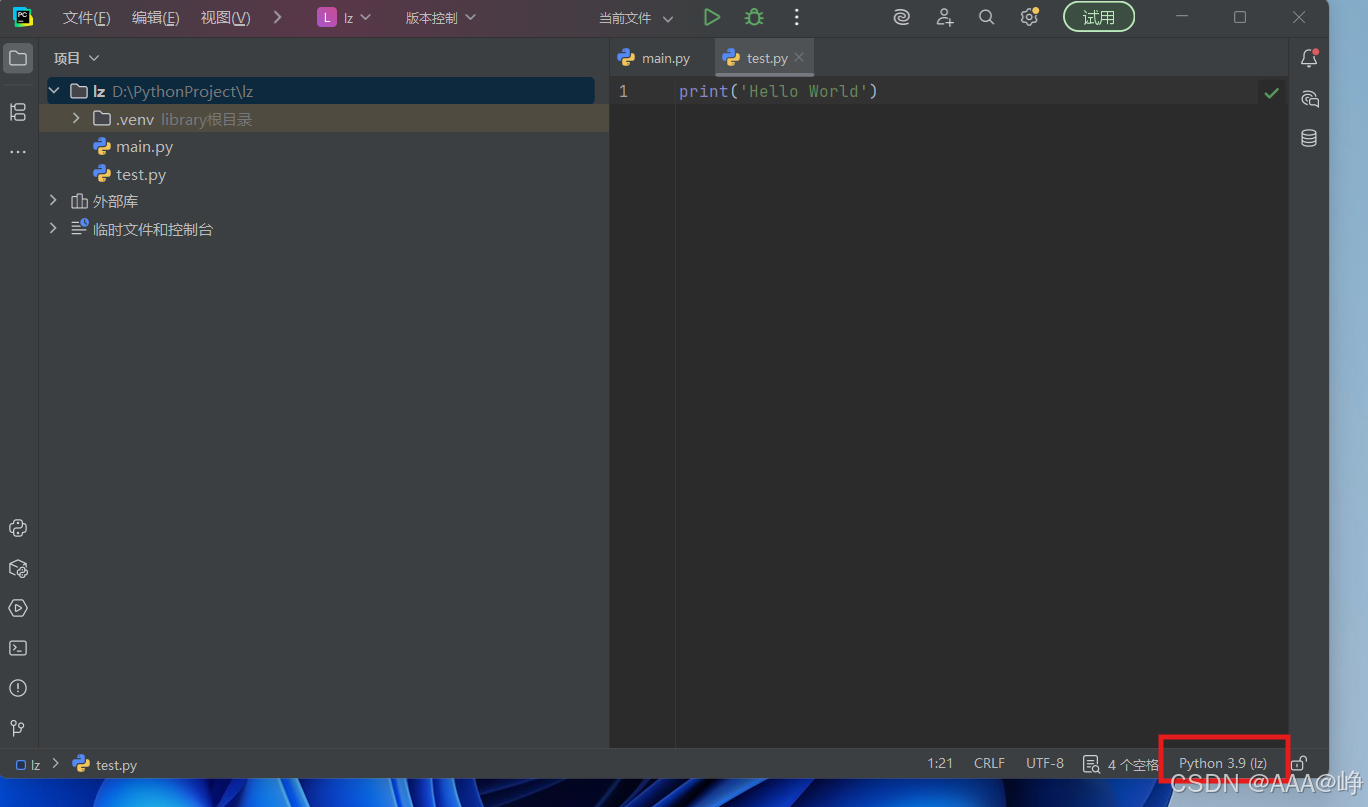Expand 临时文件和控制台 node

coord(53,229)
